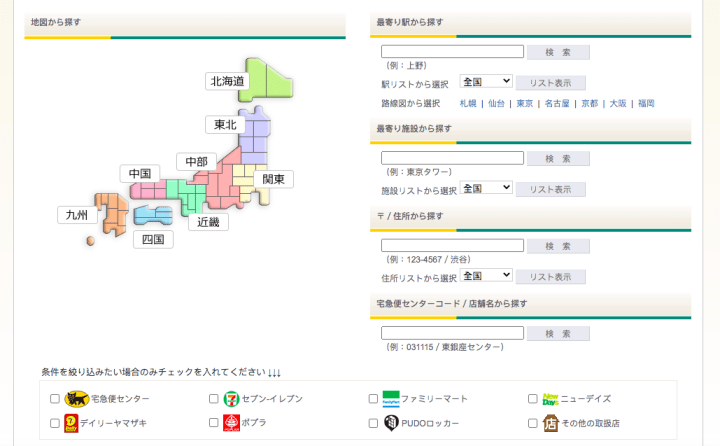
Task: Click 検索 button for nearest station search
Action: pos(558,52)
